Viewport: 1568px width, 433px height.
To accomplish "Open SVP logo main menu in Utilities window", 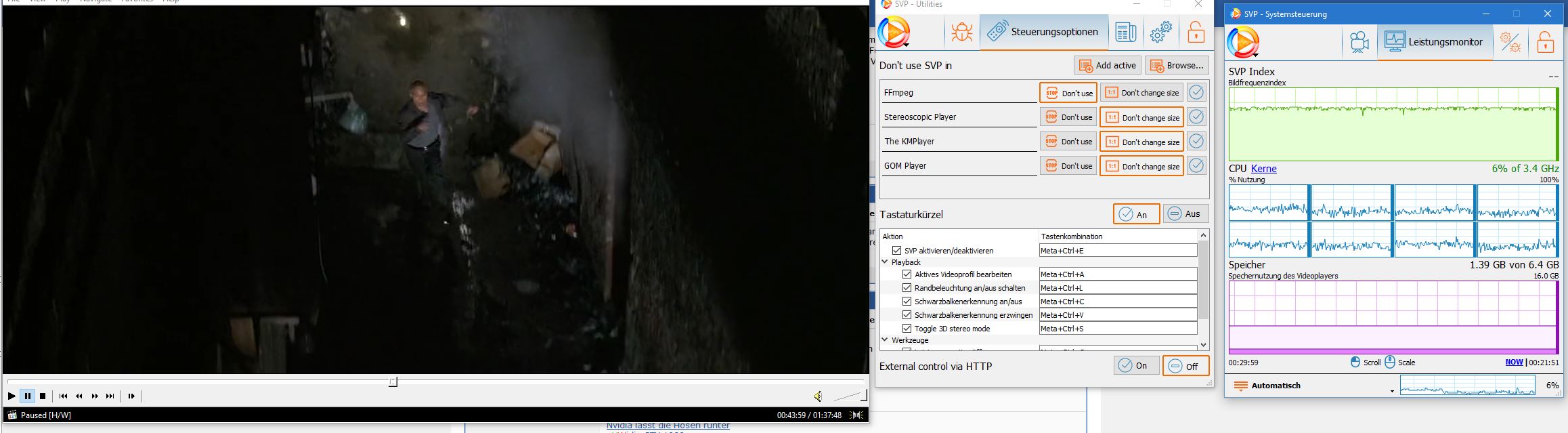I will tap(894, 32).
